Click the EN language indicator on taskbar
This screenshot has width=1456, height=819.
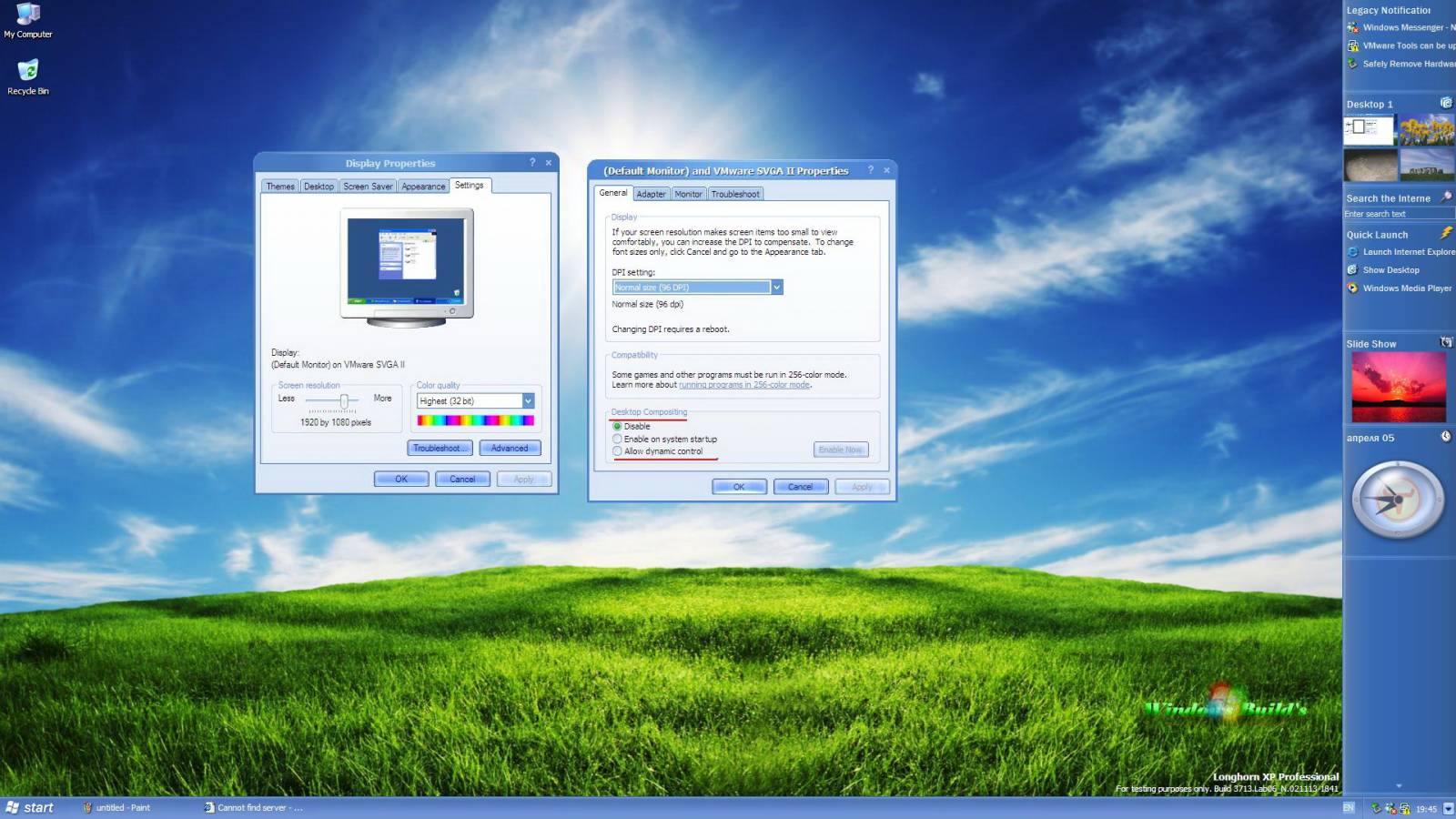coord(1349,807)
